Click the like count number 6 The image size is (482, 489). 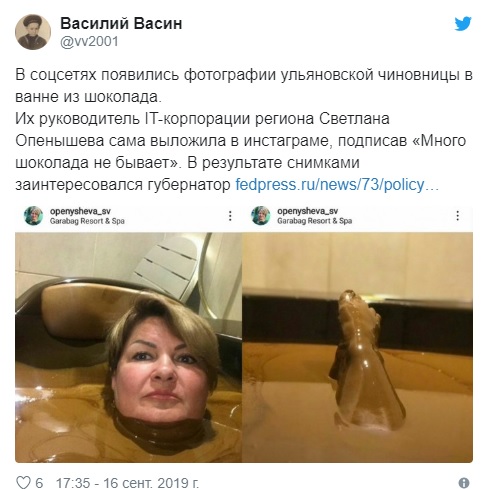point(39,483)
